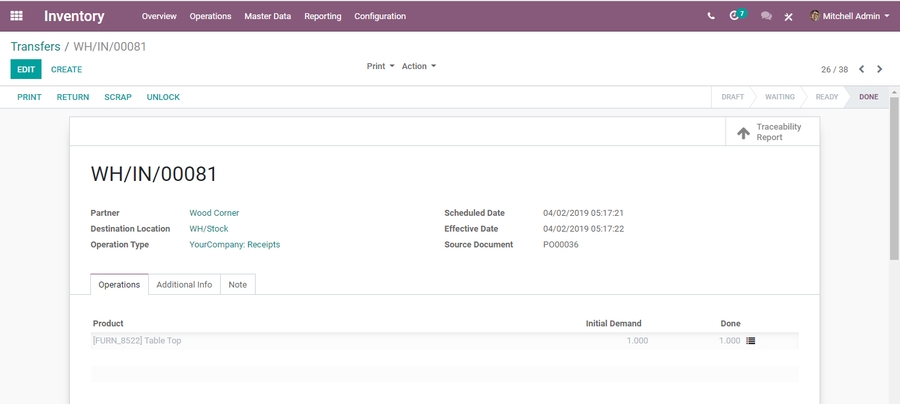Switch to the Additional Info tab

coord(184,285)
